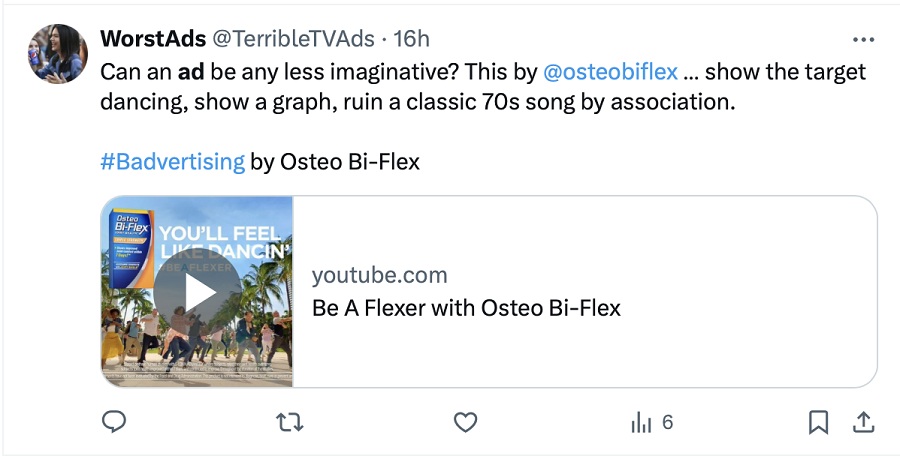This screenshot has height=456, width=900.
Task: Open the WorstAds profile avatar
Action: click(56, 54)
